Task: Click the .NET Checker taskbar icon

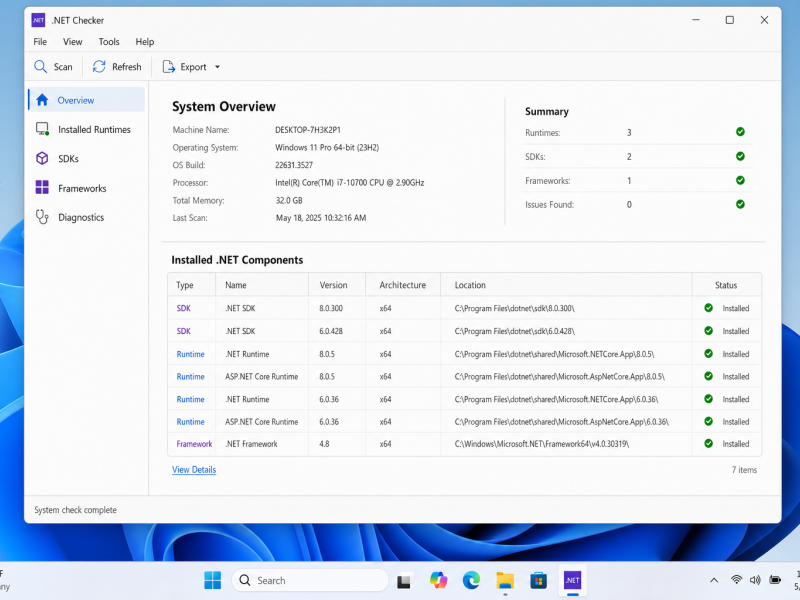Action: 572,580
